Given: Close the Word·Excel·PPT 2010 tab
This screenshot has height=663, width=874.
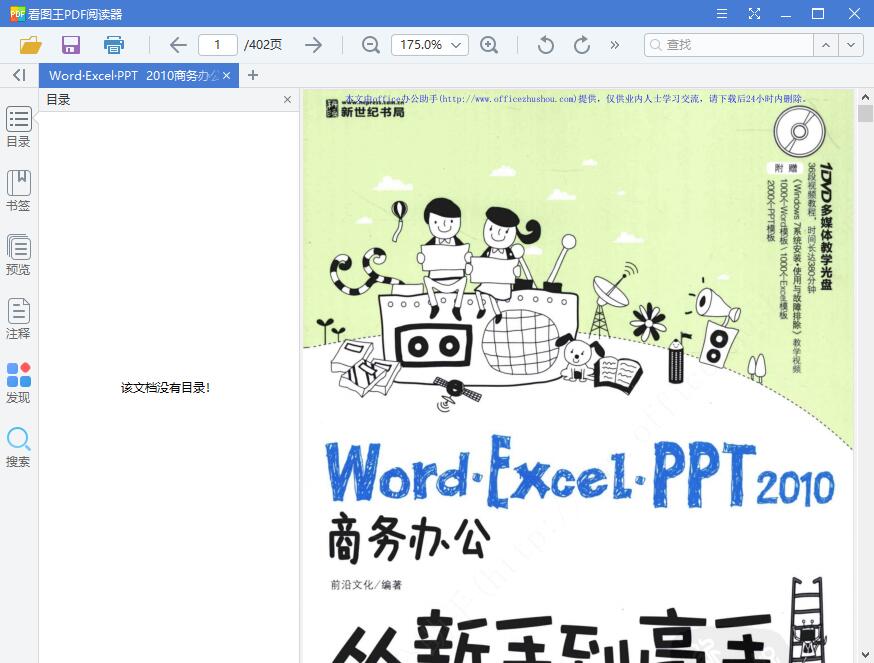Looking at the screenshot, I should (x=226, y=75).
